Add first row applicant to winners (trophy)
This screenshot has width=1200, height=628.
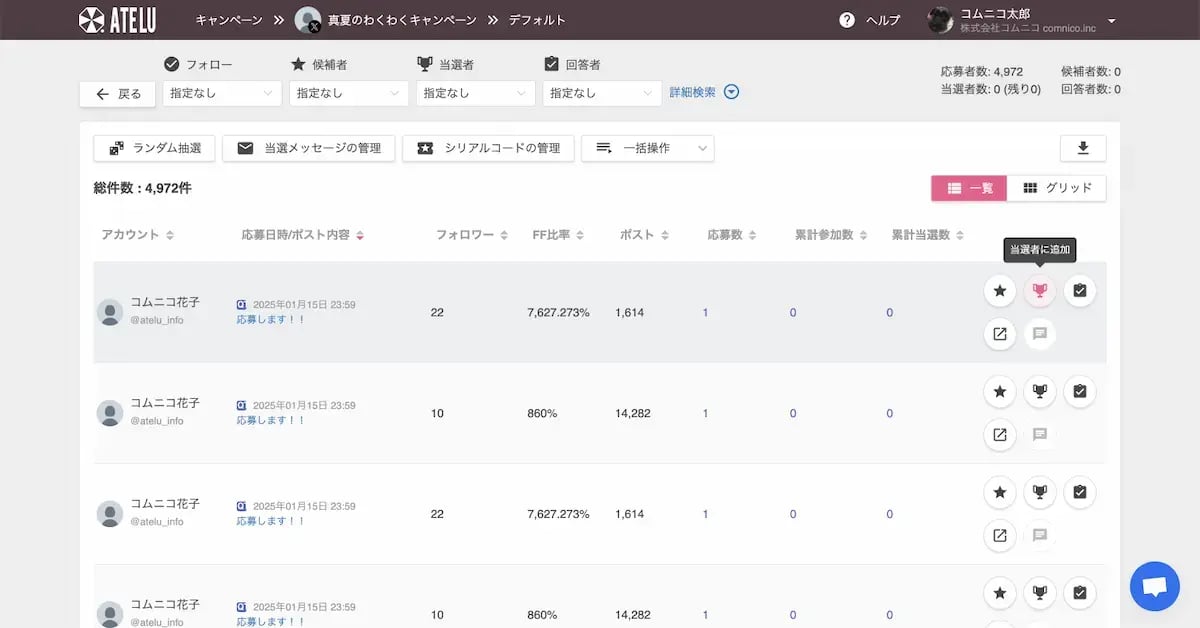click(1040, 291)
